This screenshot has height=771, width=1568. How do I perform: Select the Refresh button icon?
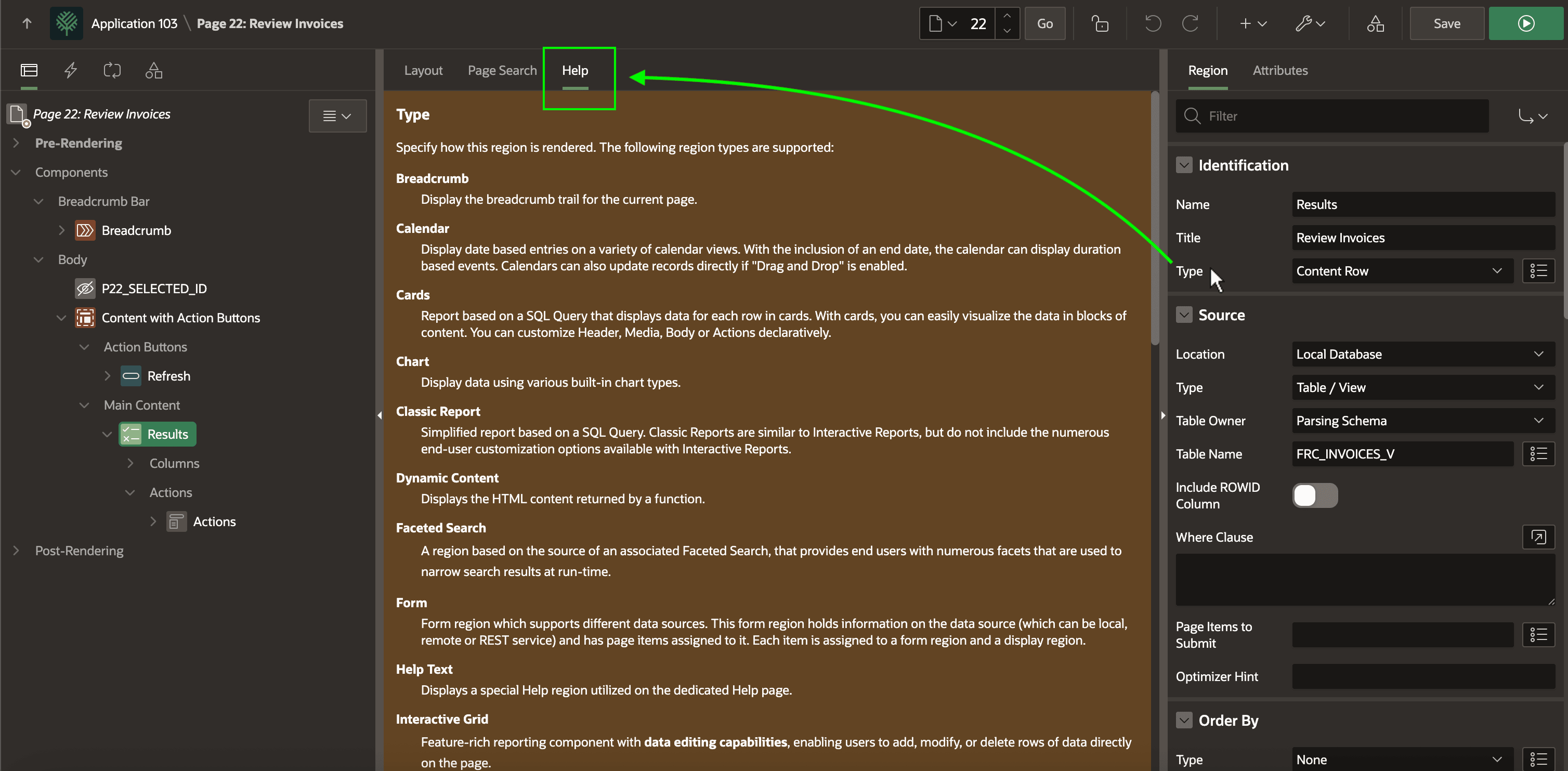pos(131,376)
